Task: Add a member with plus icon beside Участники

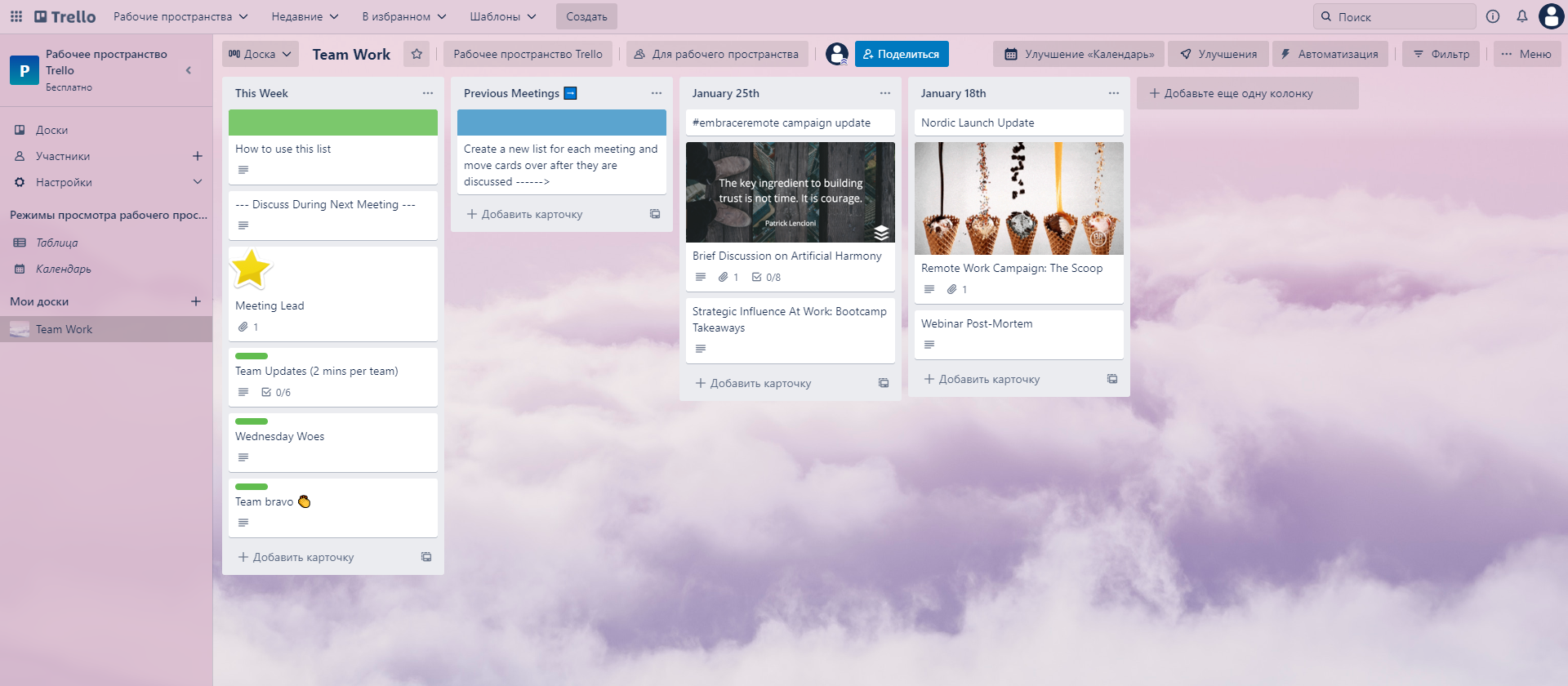Action: tap(197, 156)
